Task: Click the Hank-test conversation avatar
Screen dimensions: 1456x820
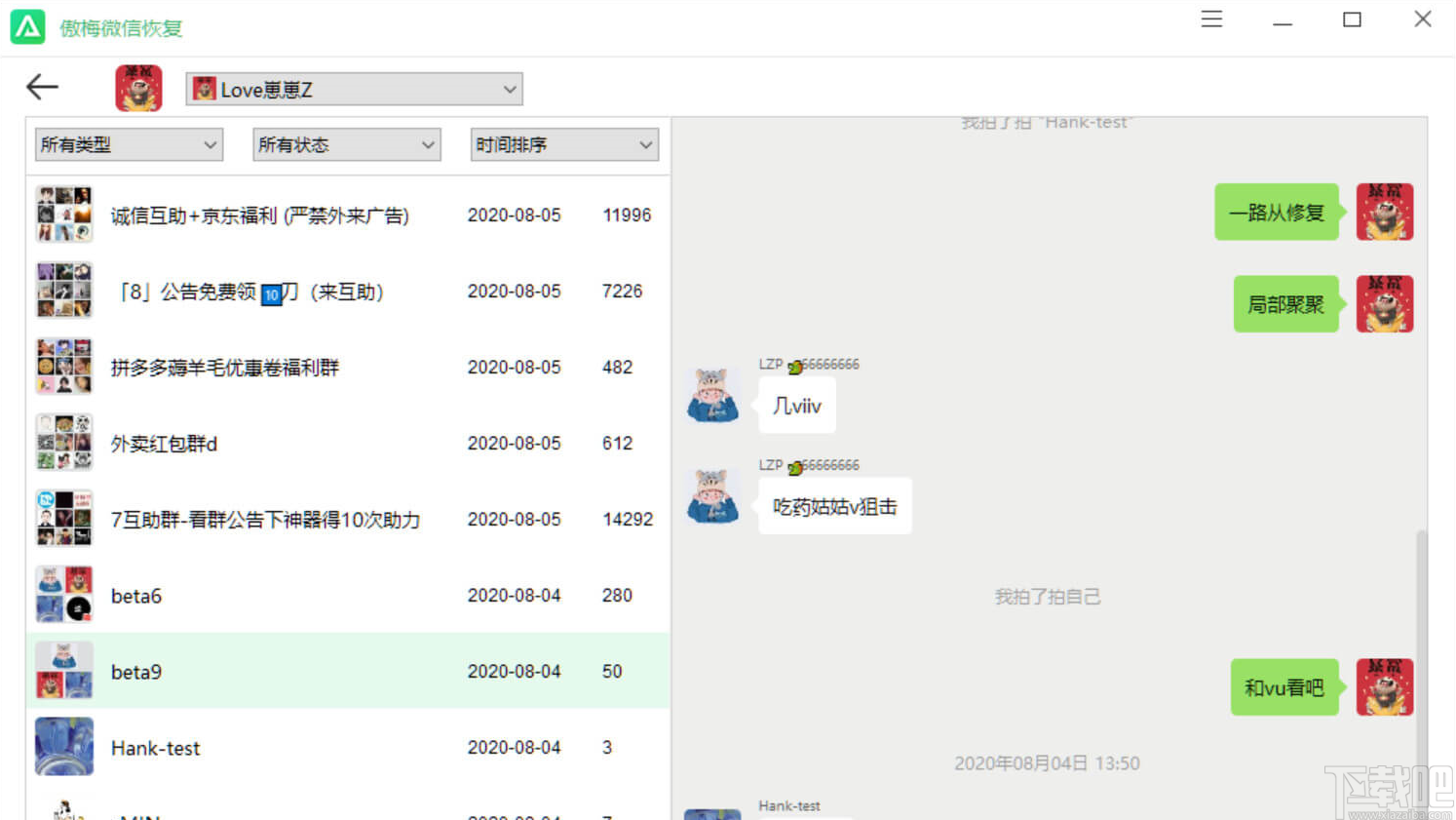Action: [x=63, y=748]
